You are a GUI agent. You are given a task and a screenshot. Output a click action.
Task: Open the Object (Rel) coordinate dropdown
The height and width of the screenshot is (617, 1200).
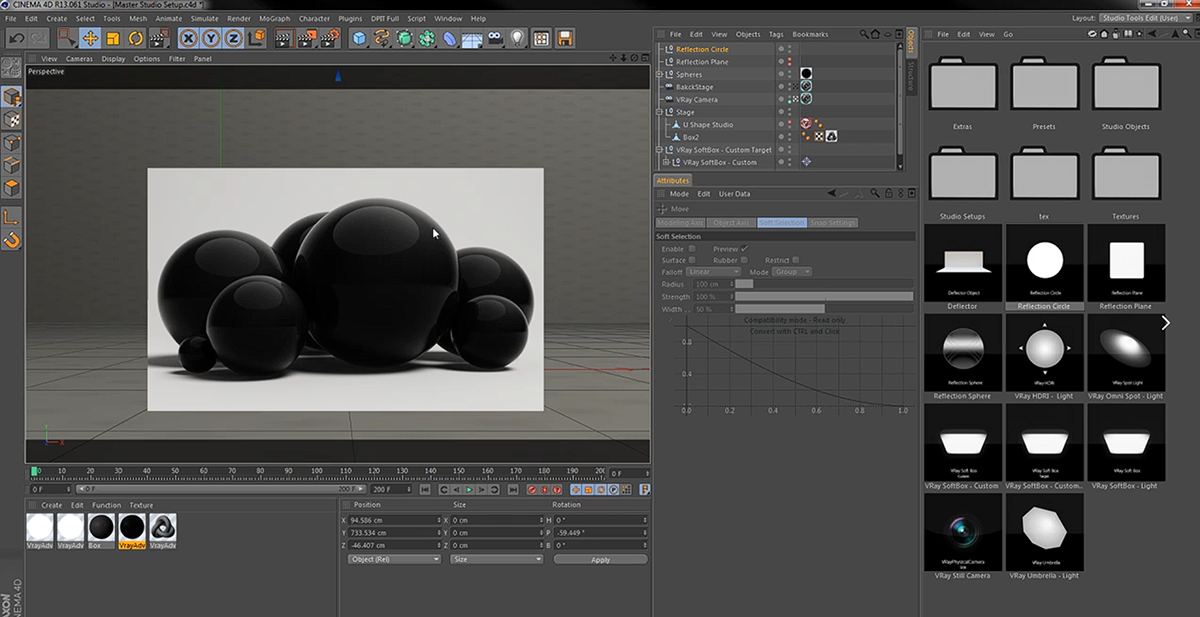coord(394,560)
